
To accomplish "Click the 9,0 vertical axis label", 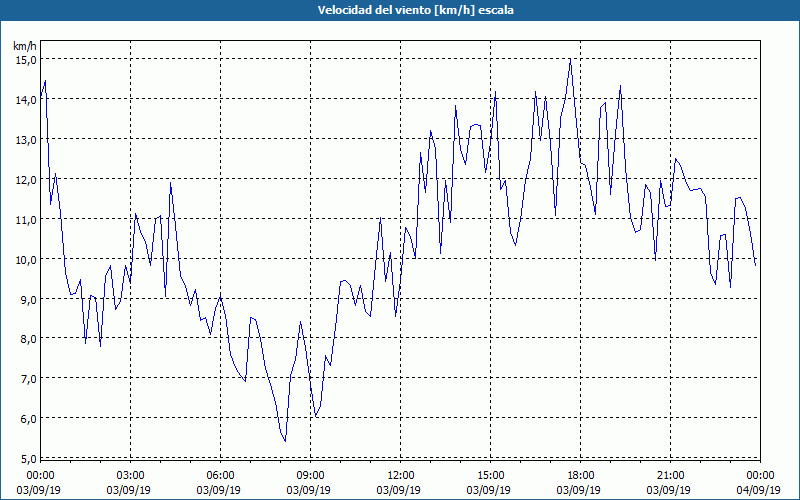I will (x=29, y=299).
